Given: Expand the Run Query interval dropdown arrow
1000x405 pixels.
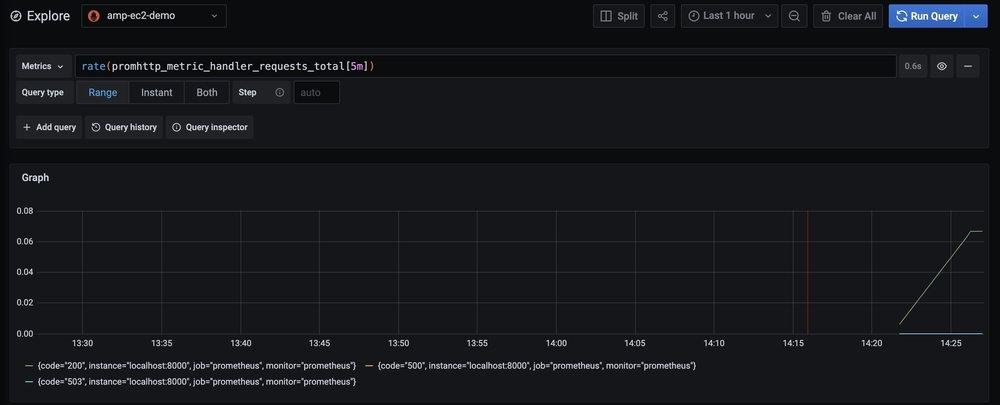Looking at the screenshot, I should [x=976, y=16].
